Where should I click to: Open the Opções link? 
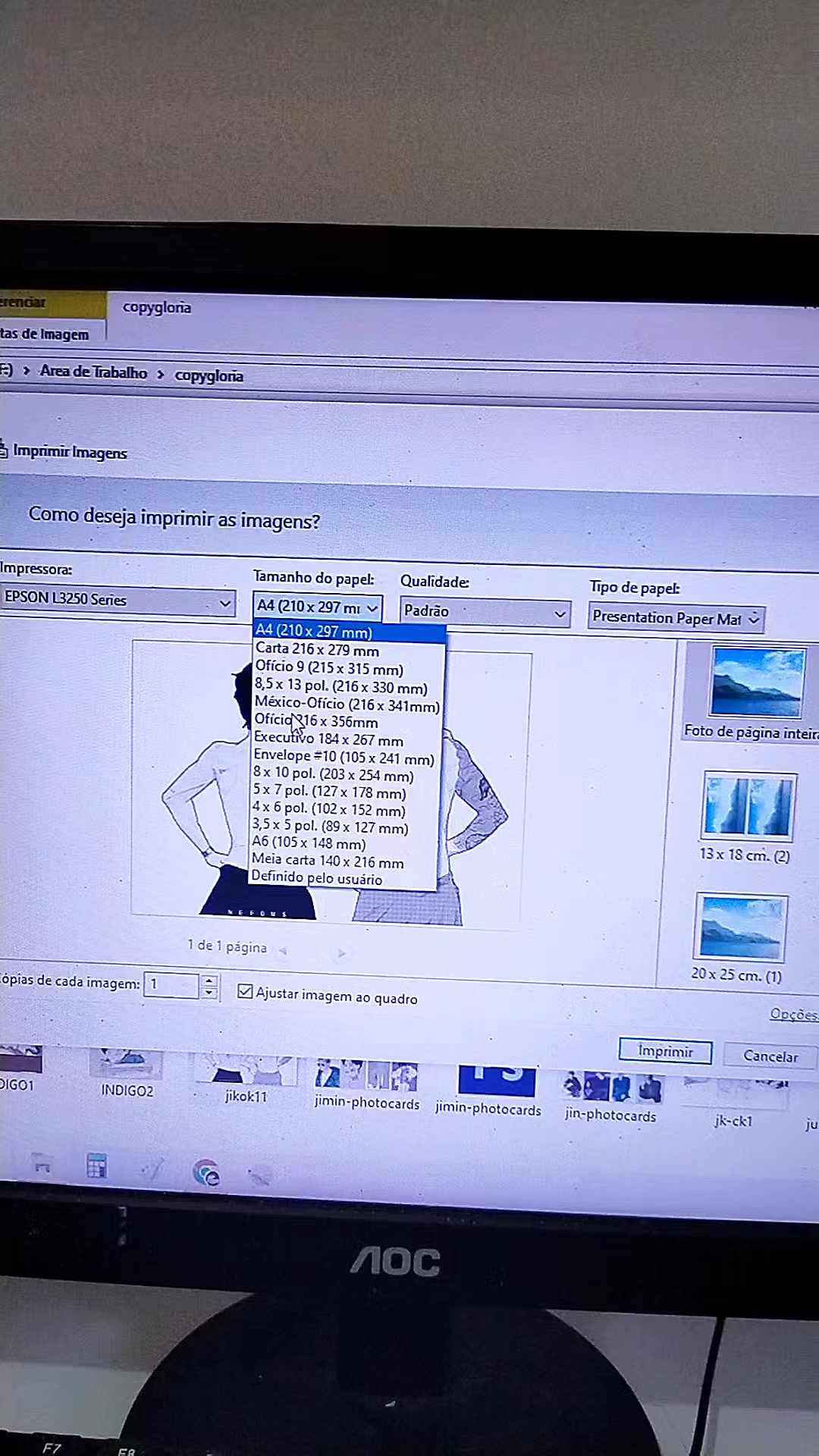(793, 1014)
